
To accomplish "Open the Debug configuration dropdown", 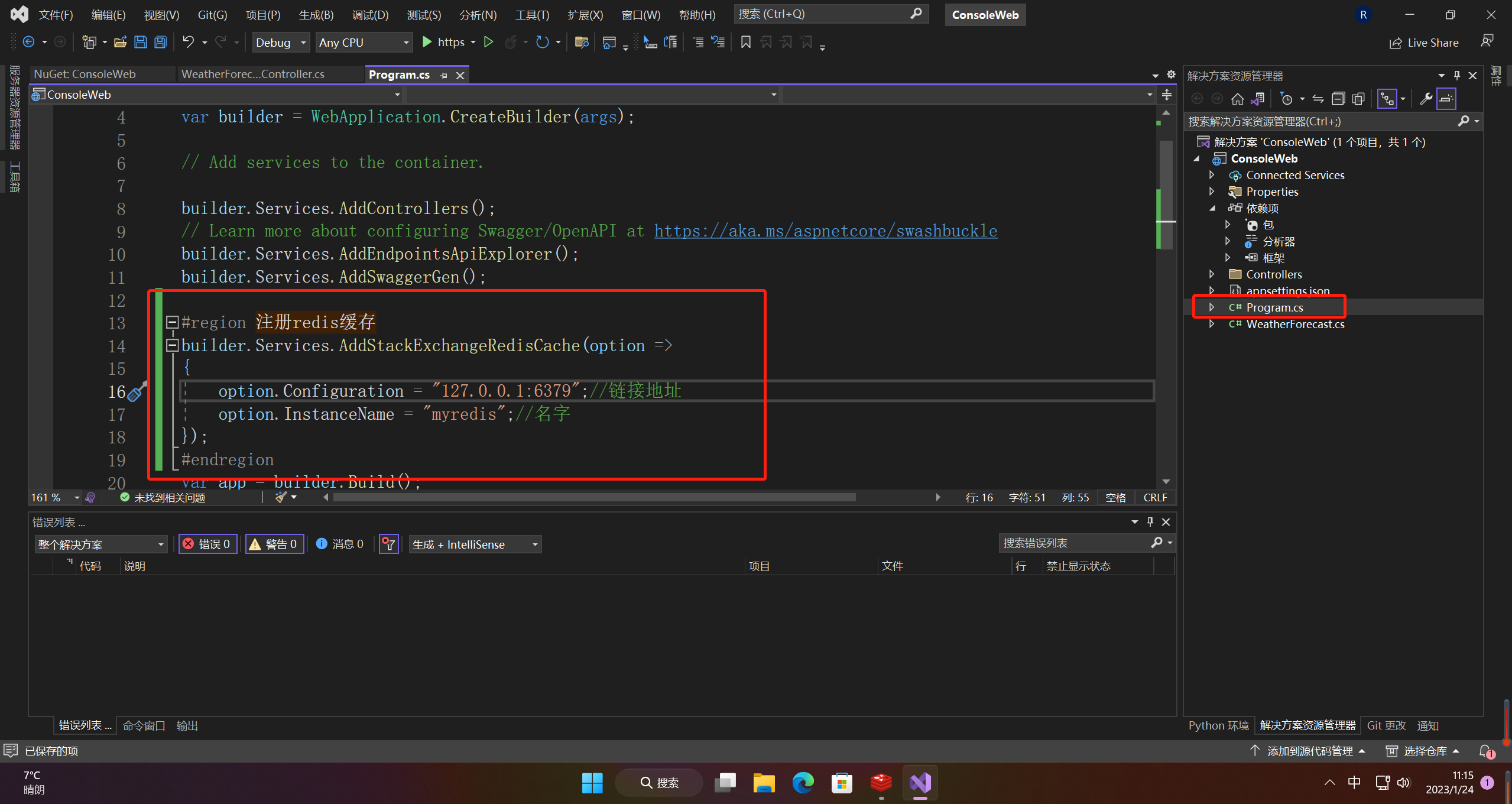I will point(281,43).
